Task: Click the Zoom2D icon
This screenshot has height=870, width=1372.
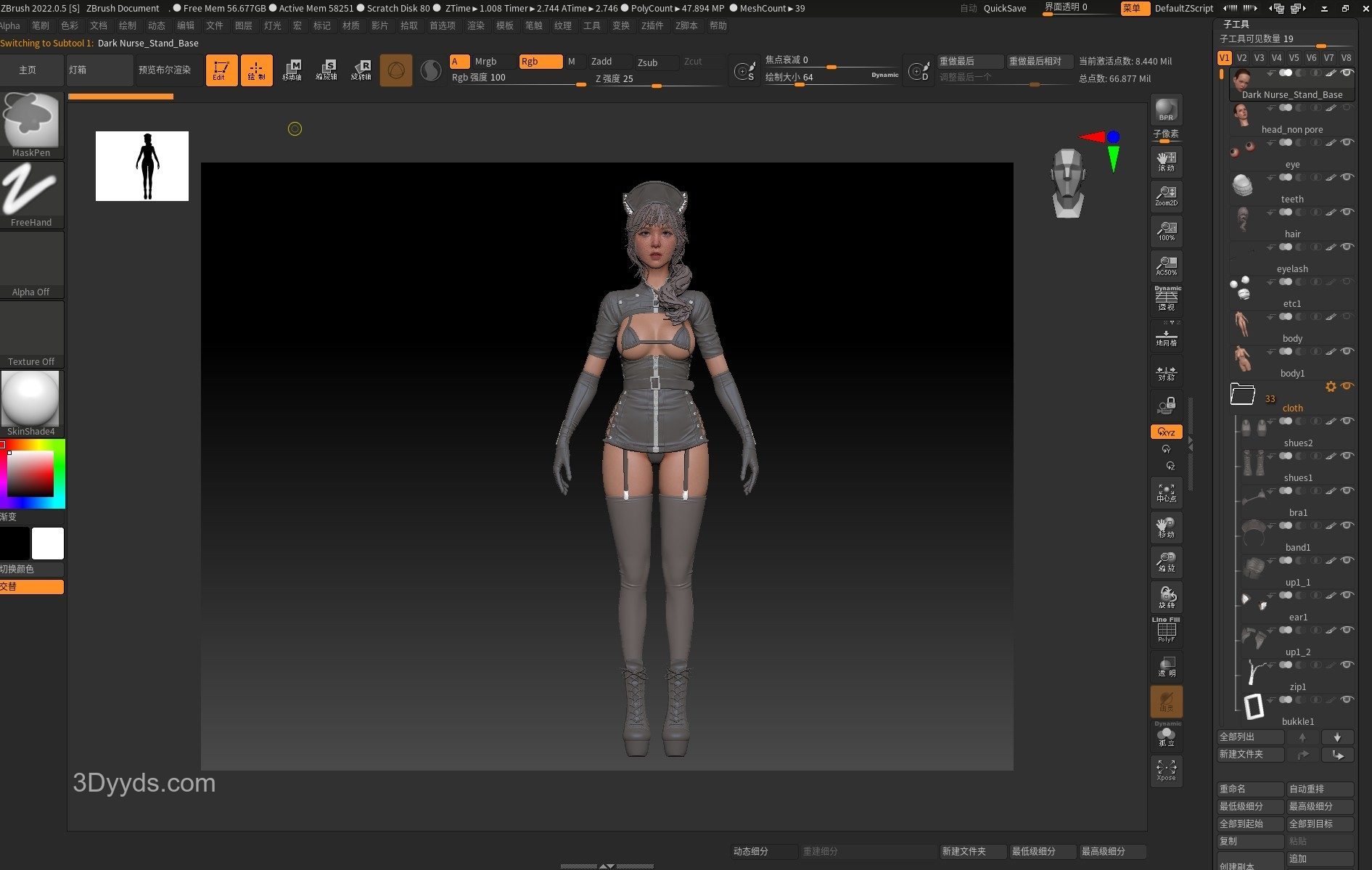Action: [x=1166, y=194]
